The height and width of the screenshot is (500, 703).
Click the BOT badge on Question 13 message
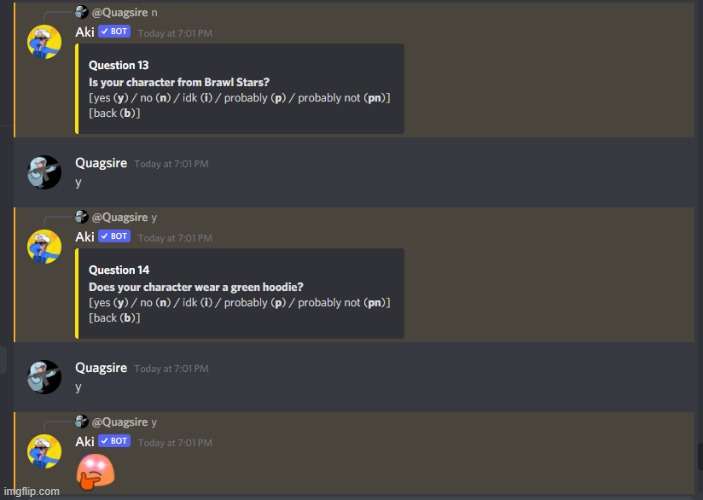point(114,31)
